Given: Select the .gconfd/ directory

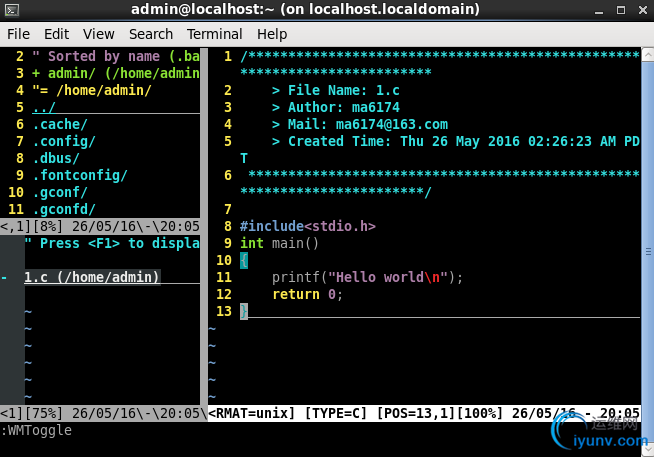Looking at the screenshot, I should 64,209.
